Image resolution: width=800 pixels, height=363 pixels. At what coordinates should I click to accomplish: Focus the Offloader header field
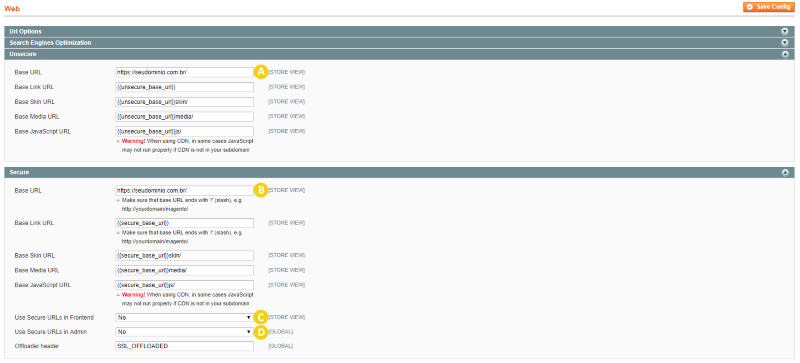185,346
